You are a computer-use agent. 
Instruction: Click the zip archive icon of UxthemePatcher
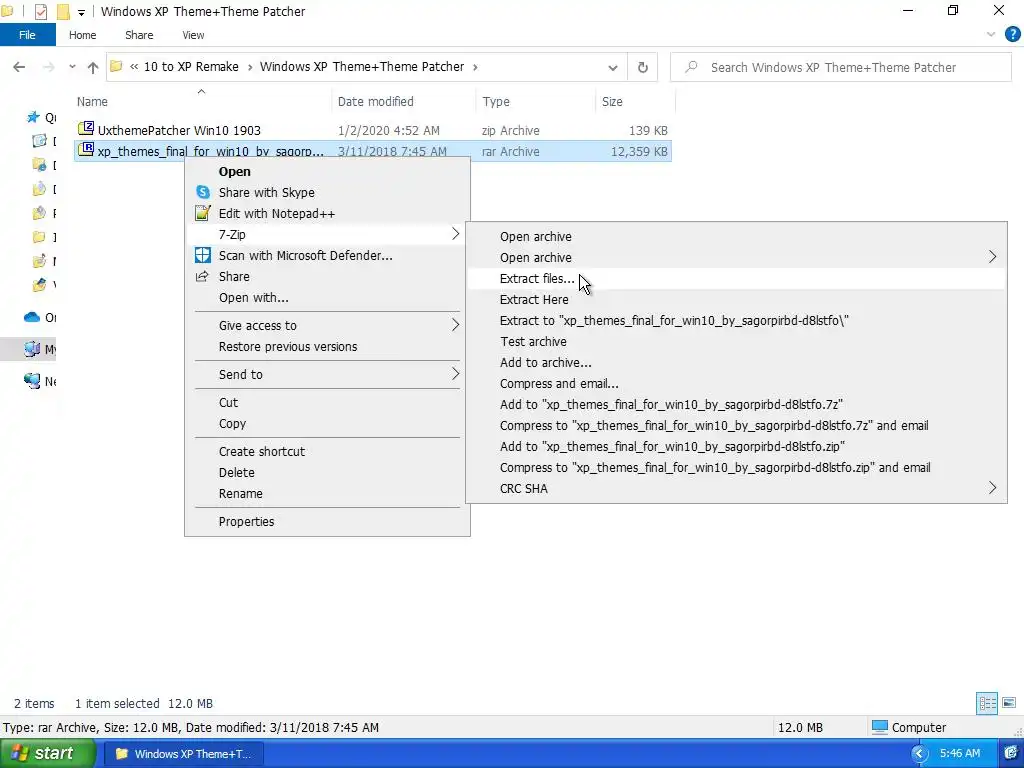86,129
